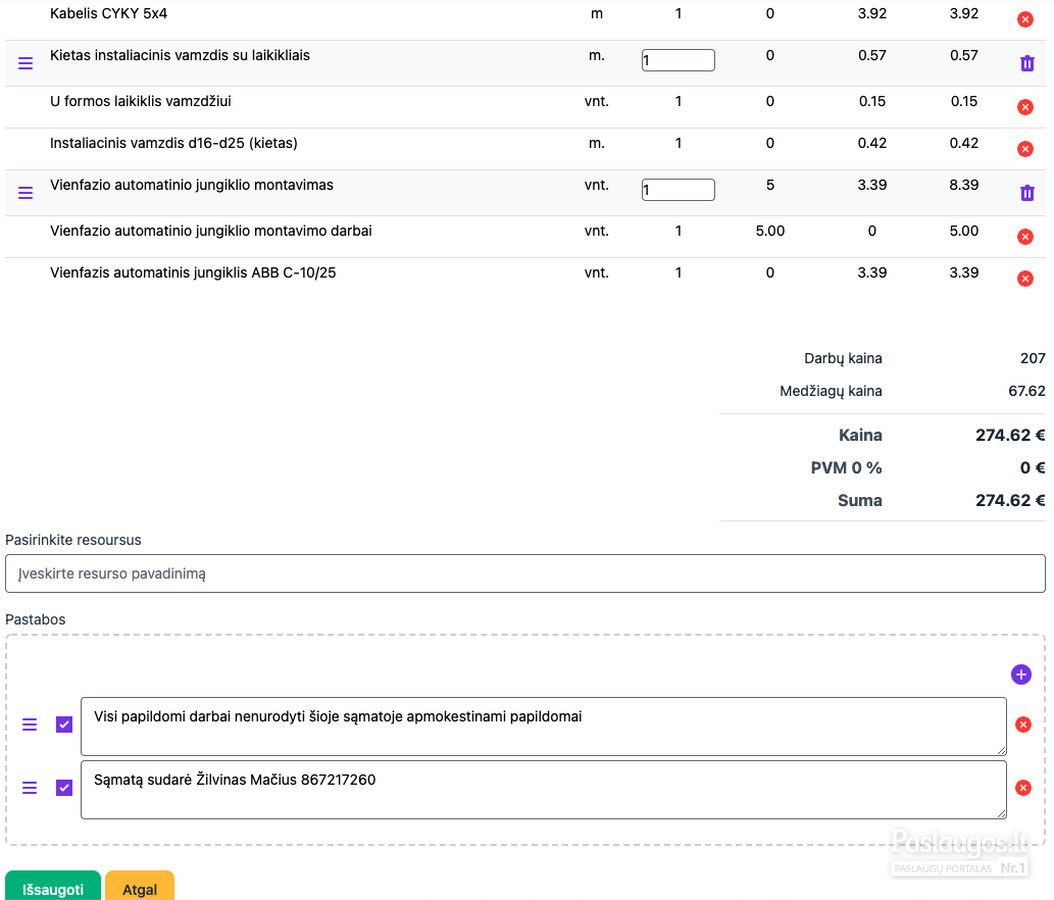This screenshot has width=1054, height=900.
Task: Click the Medžiagų kaina value 67.62
Action: (1026, 391)
